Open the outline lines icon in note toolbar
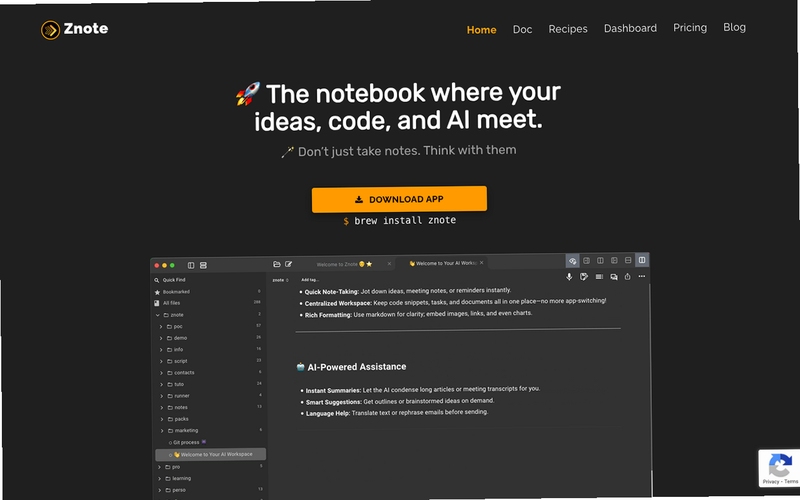Viewport: 800px width, 500px height. pyautogui.click(x=599, y=277)
